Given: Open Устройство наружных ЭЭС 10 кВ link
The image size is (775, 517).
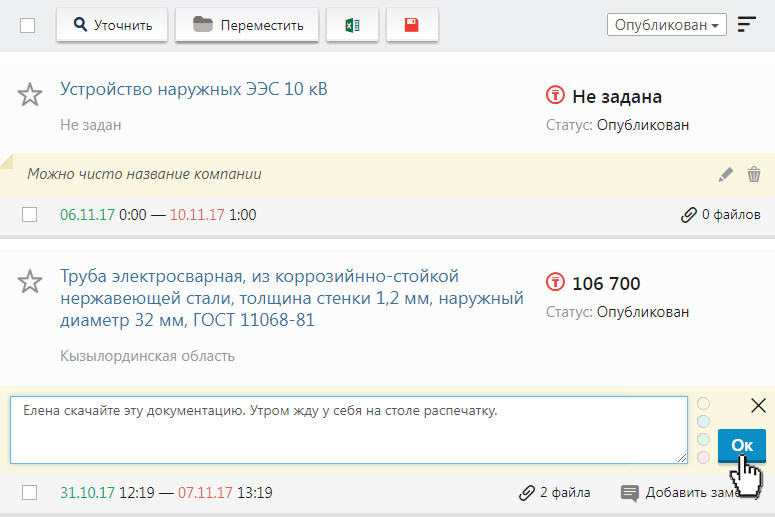Looking at the screenshot, I should (194, 89).
